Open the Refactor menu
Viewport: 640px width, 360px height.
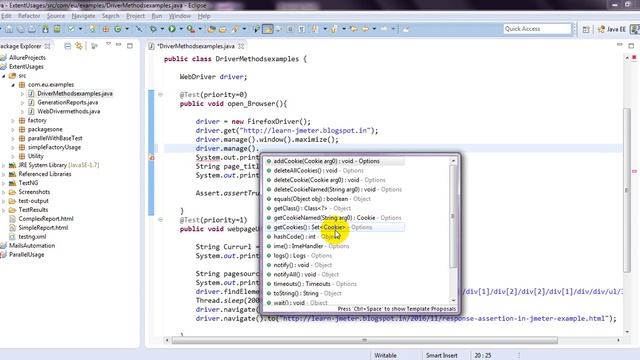coord(29,16)
